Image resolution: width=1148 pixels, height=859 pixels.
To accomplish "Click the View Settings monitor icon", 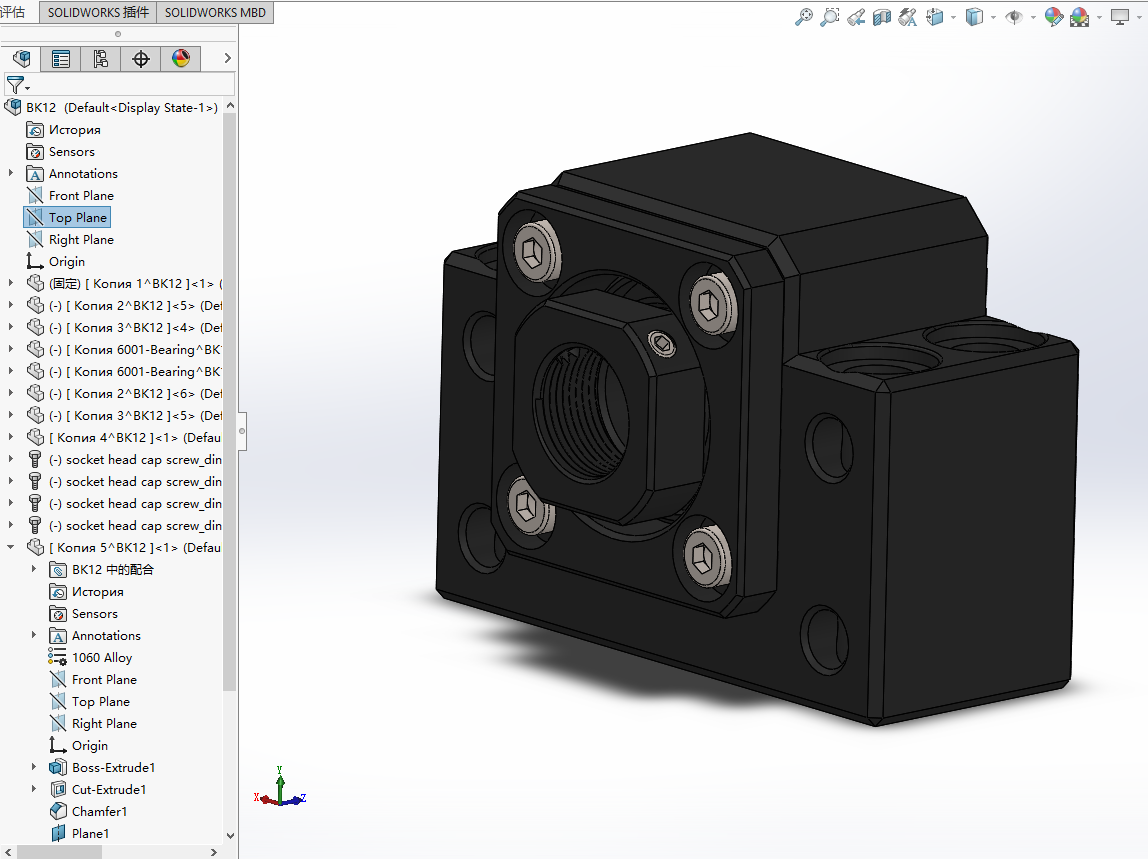I will (1119, 17).
